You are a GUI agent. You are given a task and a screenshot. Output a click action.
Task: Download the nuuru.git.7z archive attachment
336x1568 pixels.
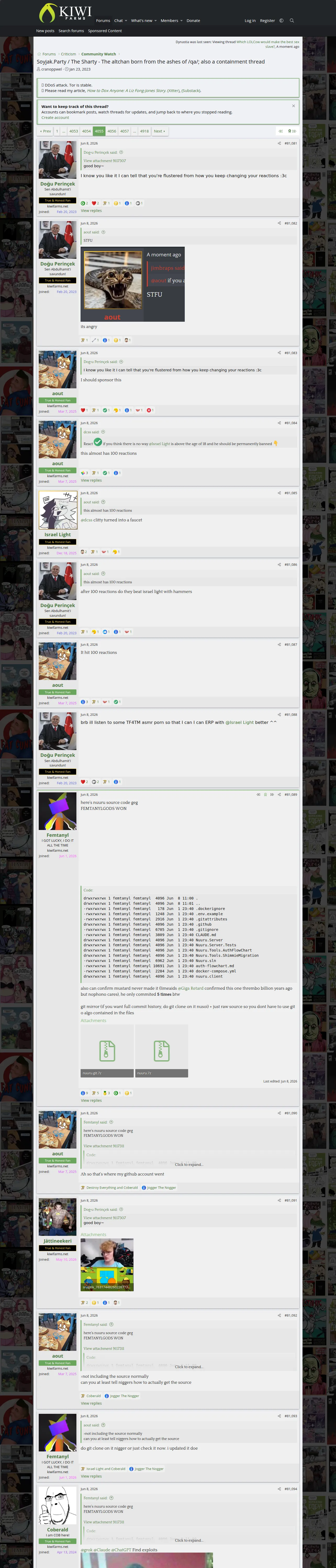click(x=107, y=1051)
